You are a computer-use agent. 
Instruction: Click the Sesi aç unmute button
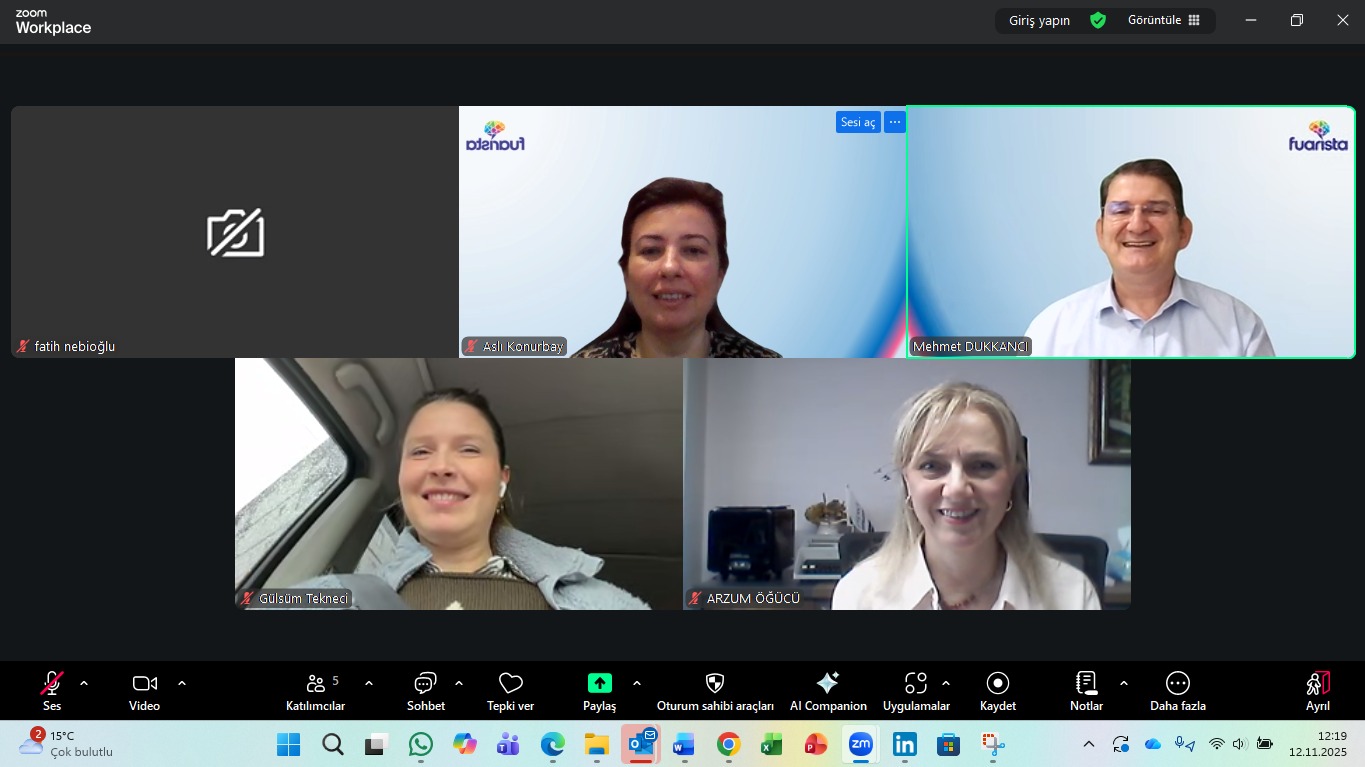(x=857, y=122)
